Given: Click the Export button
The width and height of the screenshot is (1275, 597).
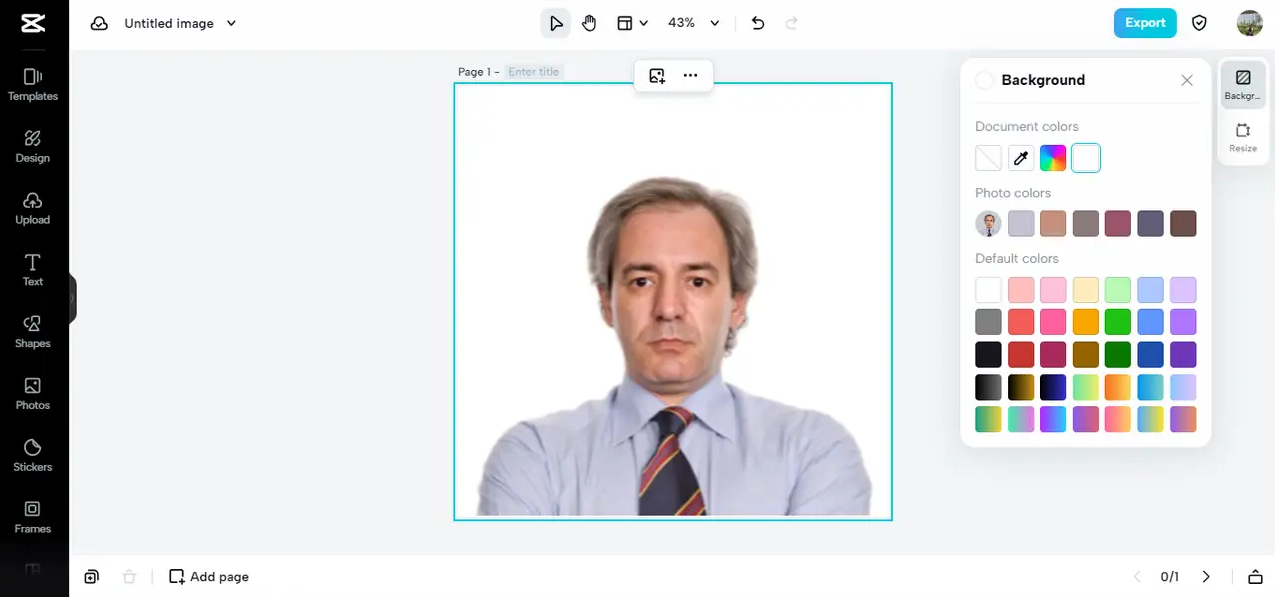Looking at the screenshot, I should 1145,23.
